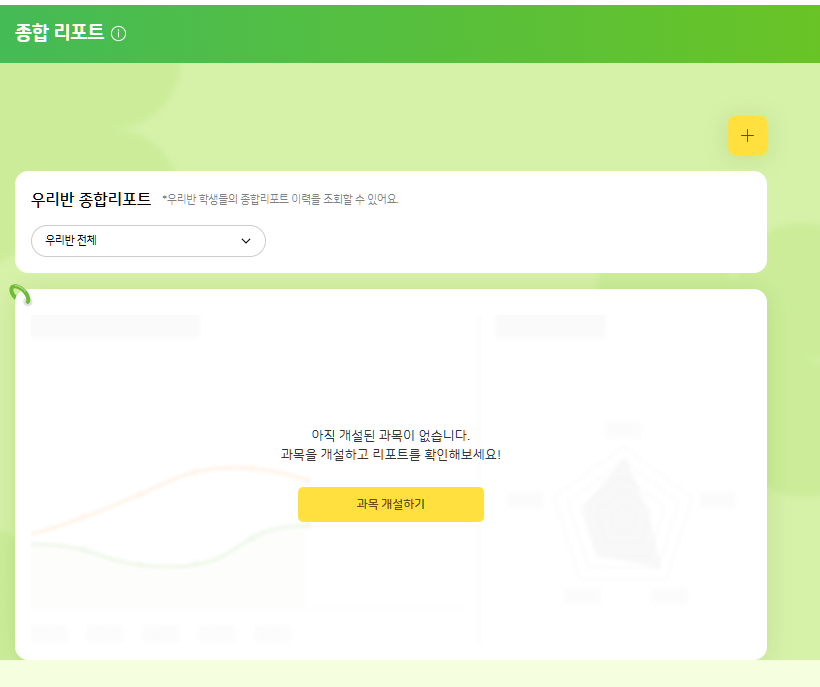Screen dimensions: 820x687
Task: Click the info icon beside 종합 리포트
Action: [x=119, y=33]
